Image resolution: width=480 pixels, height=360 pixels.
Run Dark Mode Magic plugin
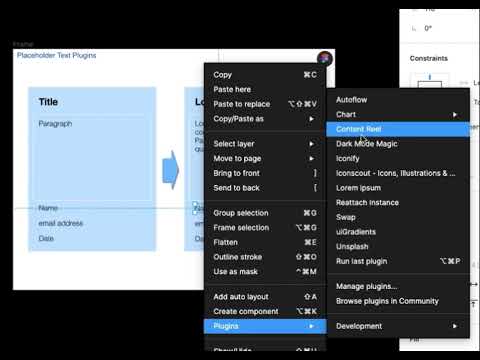pos(398,144)
